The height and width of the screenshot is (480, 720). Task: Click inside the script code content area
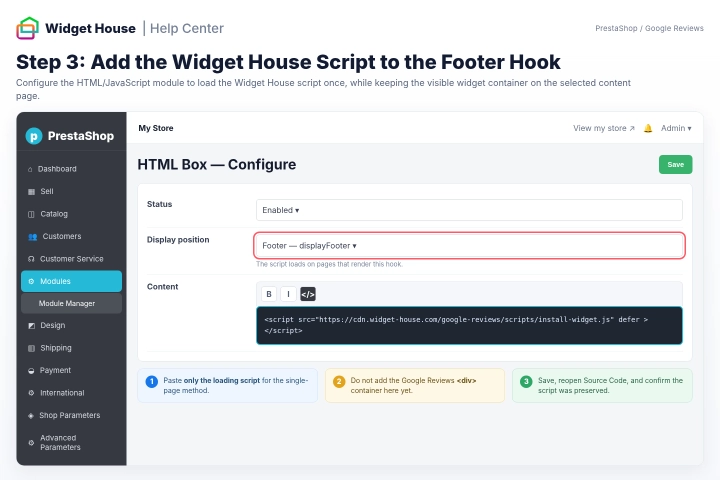(x=469, y=325)
